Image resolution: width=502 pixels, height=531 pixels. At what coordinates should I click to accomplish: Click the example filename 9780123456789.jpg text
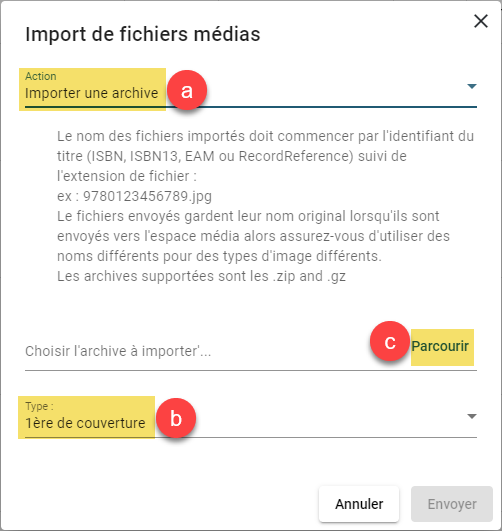coord(147,196)
